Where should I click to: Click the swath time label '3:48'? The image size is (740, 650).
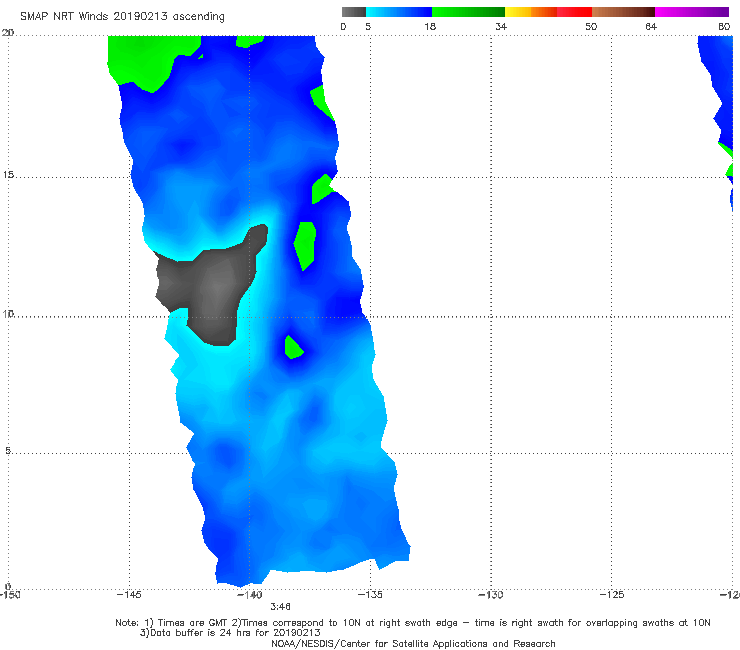tap(280, 607)
